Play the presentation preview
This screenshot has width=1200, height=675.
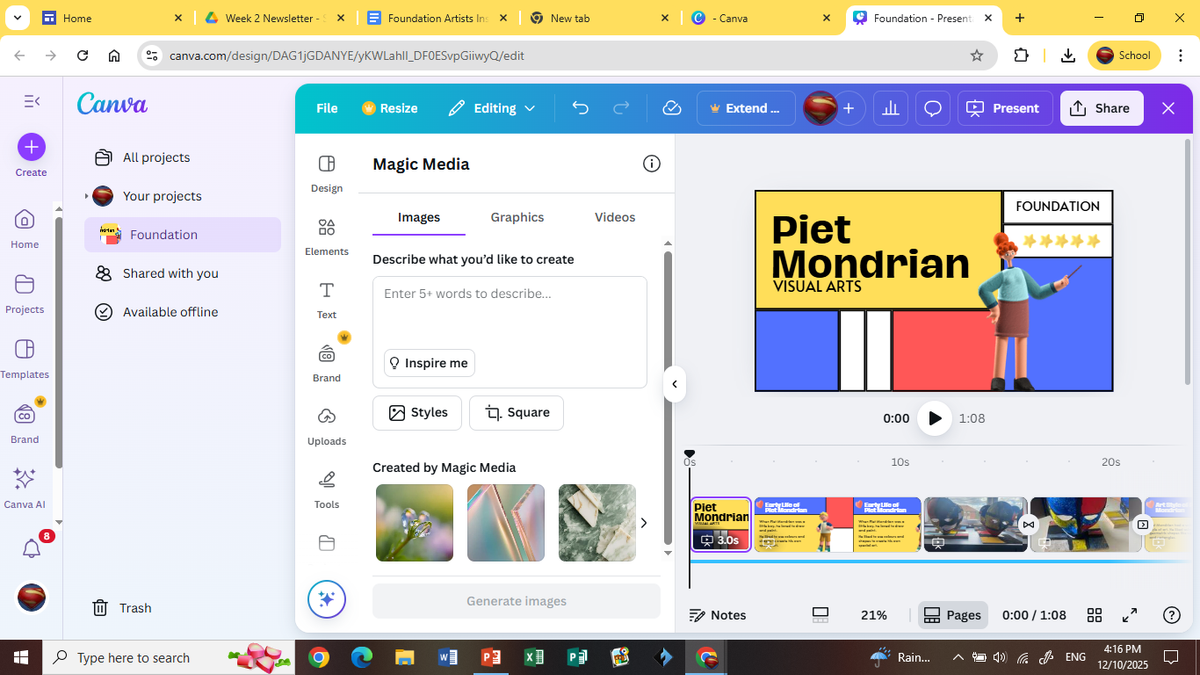coord(934,418)
